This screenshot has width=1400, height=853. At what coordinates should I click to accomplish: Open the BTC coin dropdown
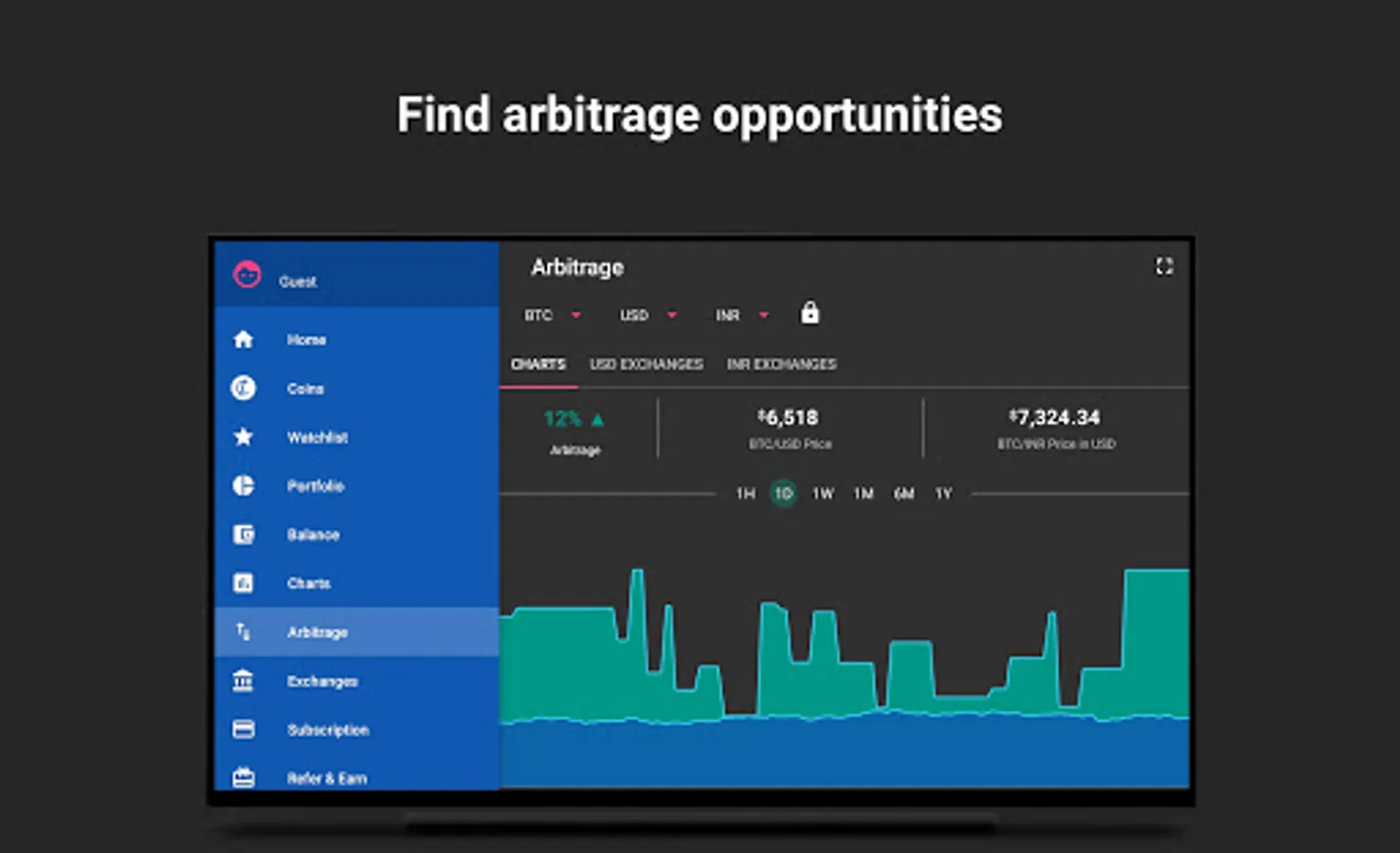[x=553, y=315]
